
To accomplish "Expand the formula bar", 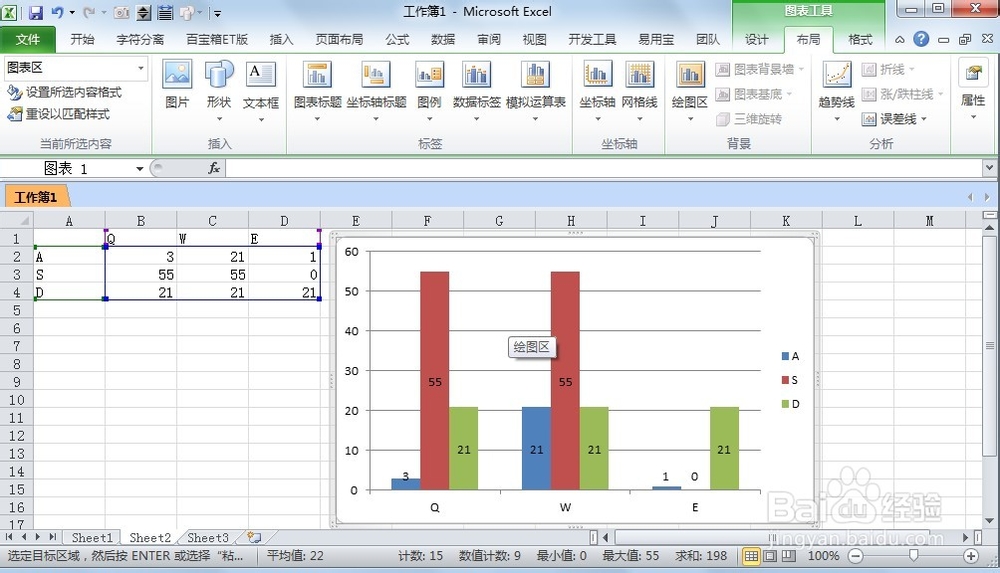I will 989,168.
